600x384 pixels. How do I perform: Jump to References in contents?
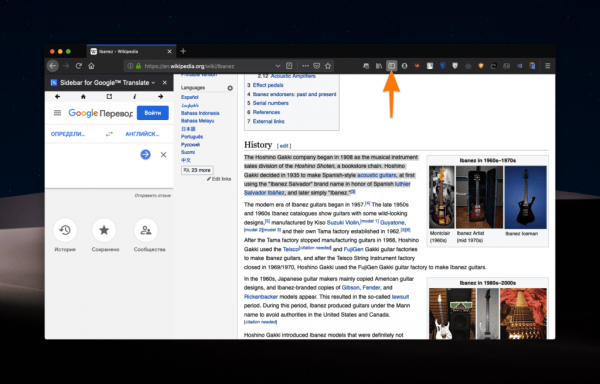(x=266, y=112)
